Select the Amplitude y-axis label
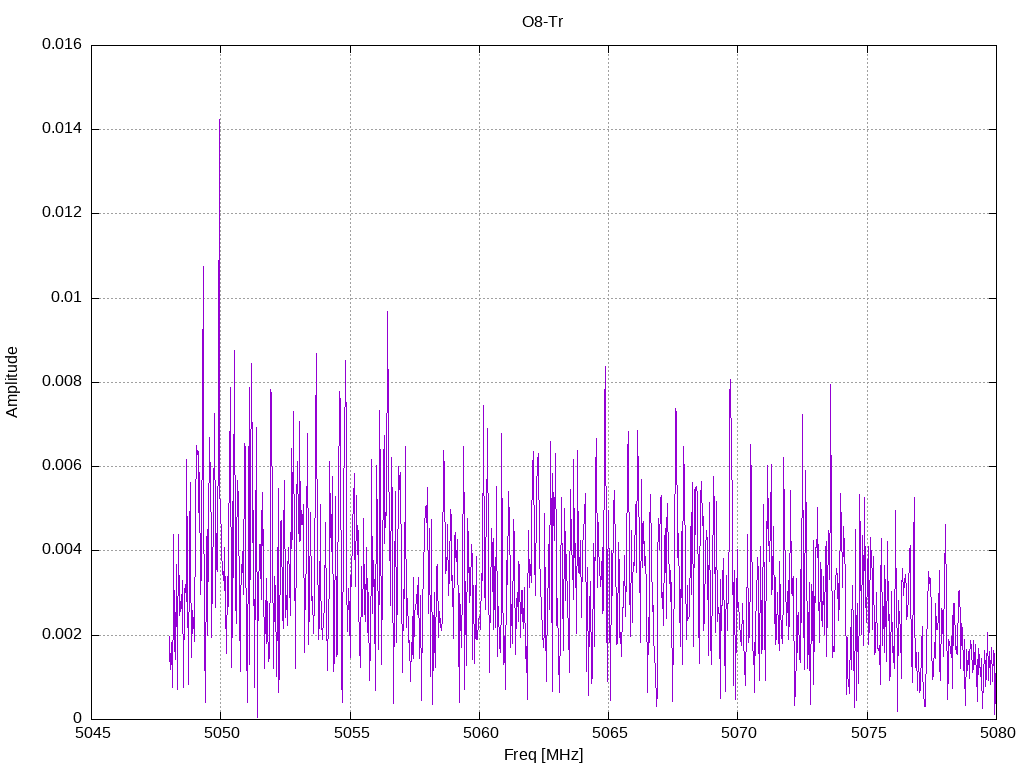The height and width of the screenshot is (768, 1024). point(12,381)
